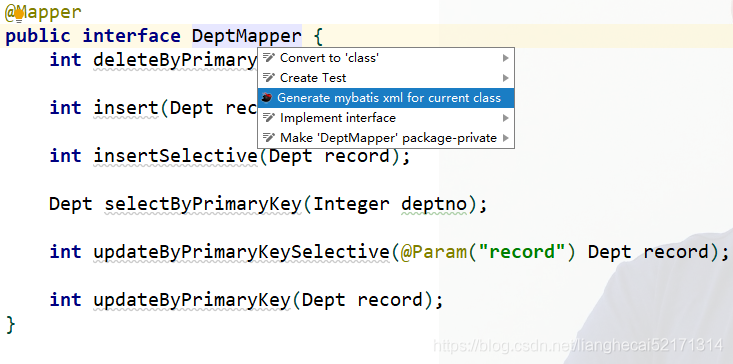Click the insertSelective method name
The image size is (733, 364).
[176, 156]
